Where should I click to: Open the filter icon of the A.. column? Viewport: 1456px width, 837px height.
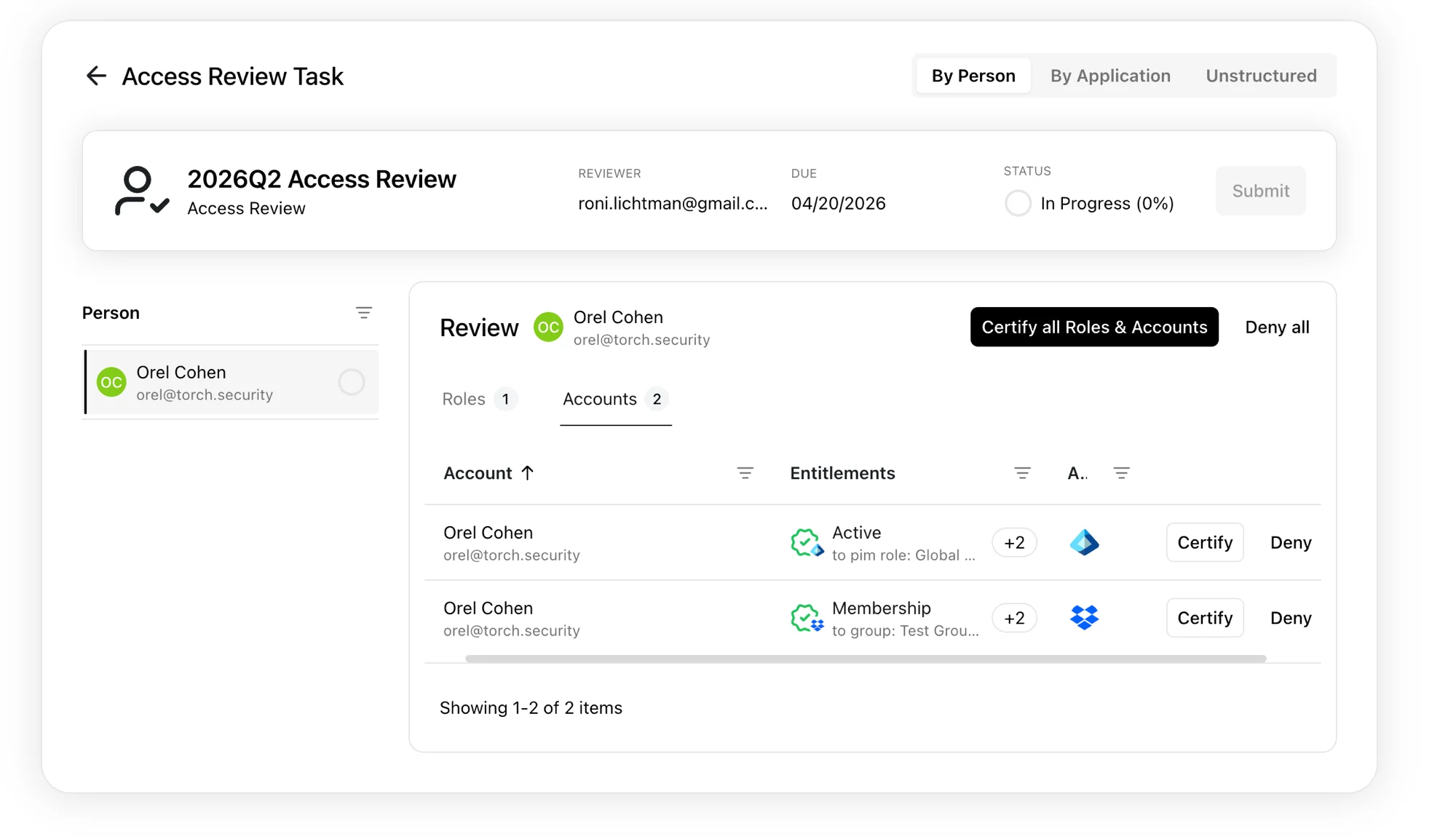click(1122, 473)
